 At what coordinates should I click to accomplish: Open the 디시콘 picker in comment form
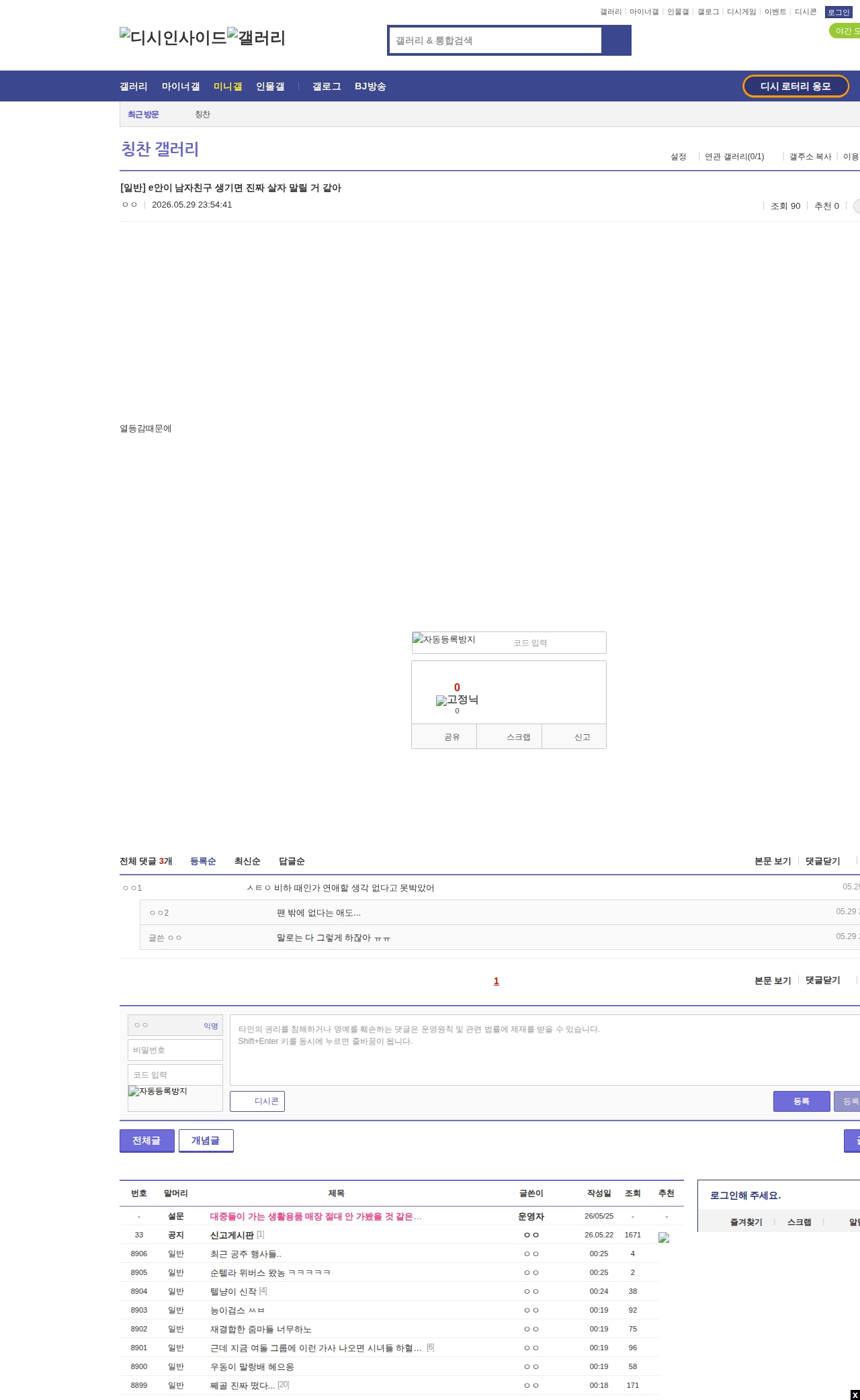[x=257, y=1101]
